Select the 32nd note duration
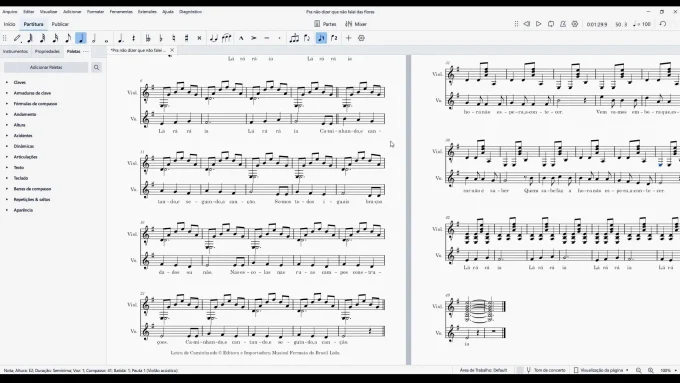680x383 pixels. point(42,38)
